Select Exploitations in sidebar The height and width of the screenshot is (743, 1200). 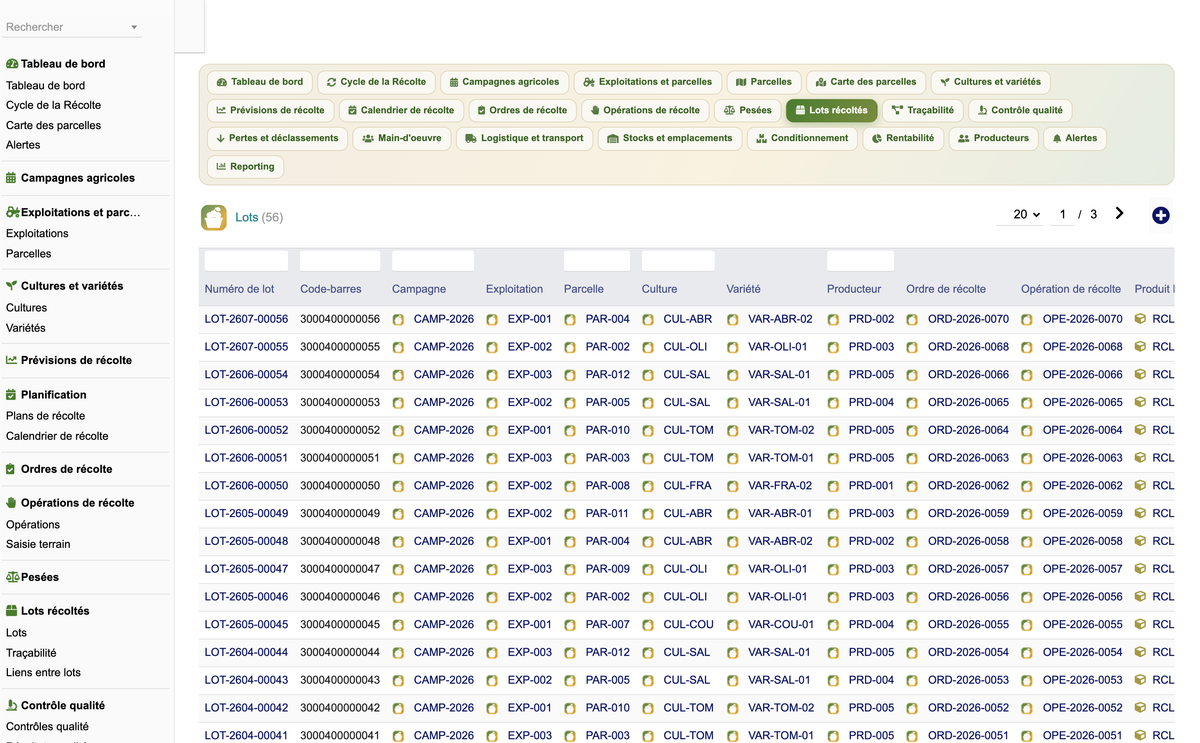tap(37, 233)
